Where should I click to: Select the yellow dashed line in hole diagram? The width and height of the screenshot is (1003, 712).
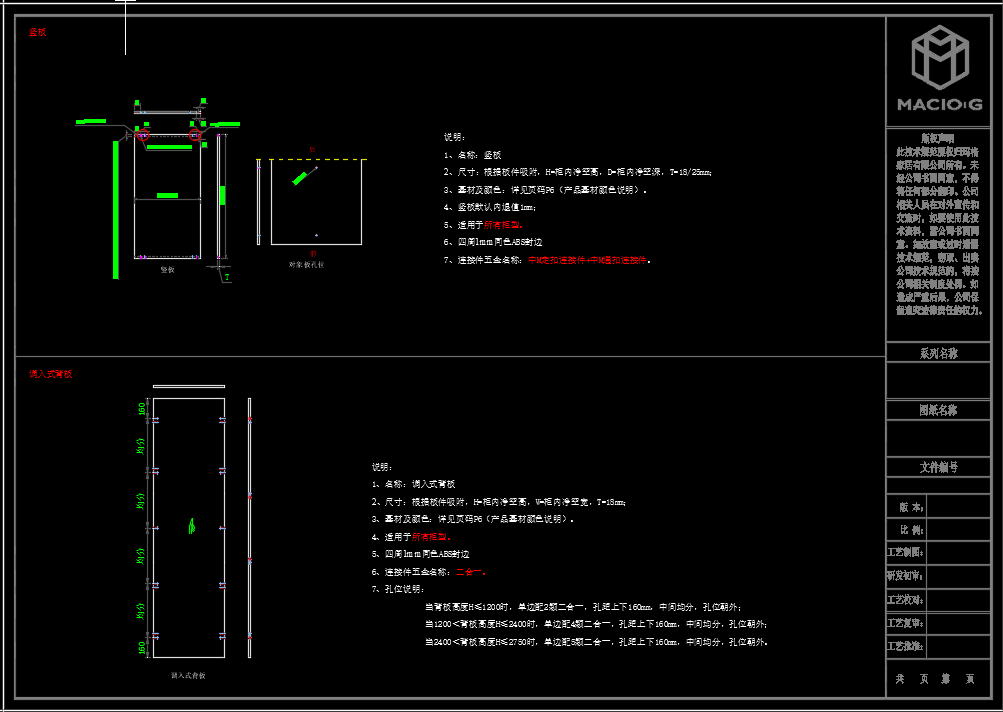click(313, 159)
